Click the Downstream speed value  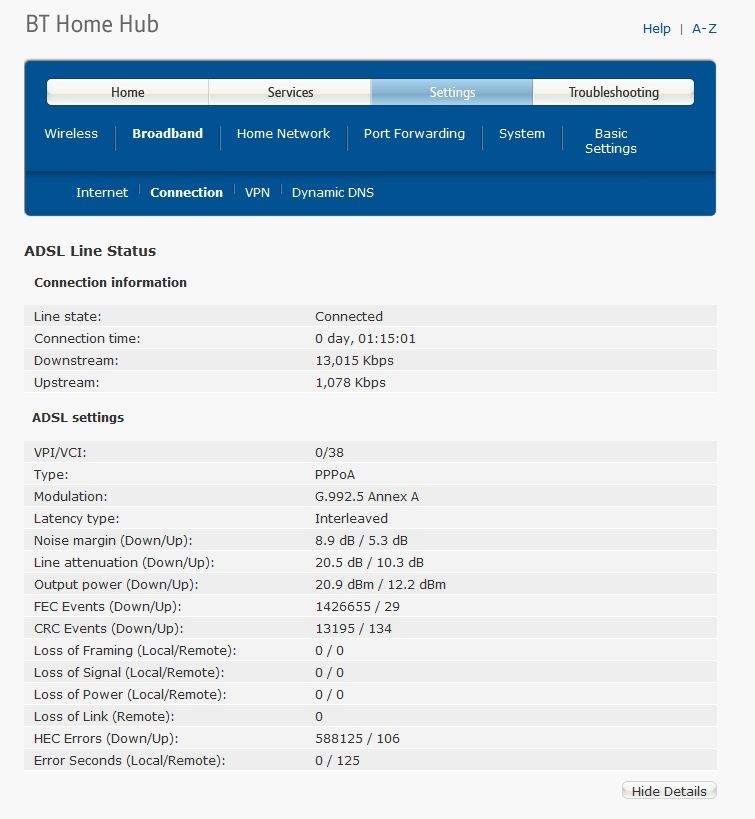tap(354, 360)
